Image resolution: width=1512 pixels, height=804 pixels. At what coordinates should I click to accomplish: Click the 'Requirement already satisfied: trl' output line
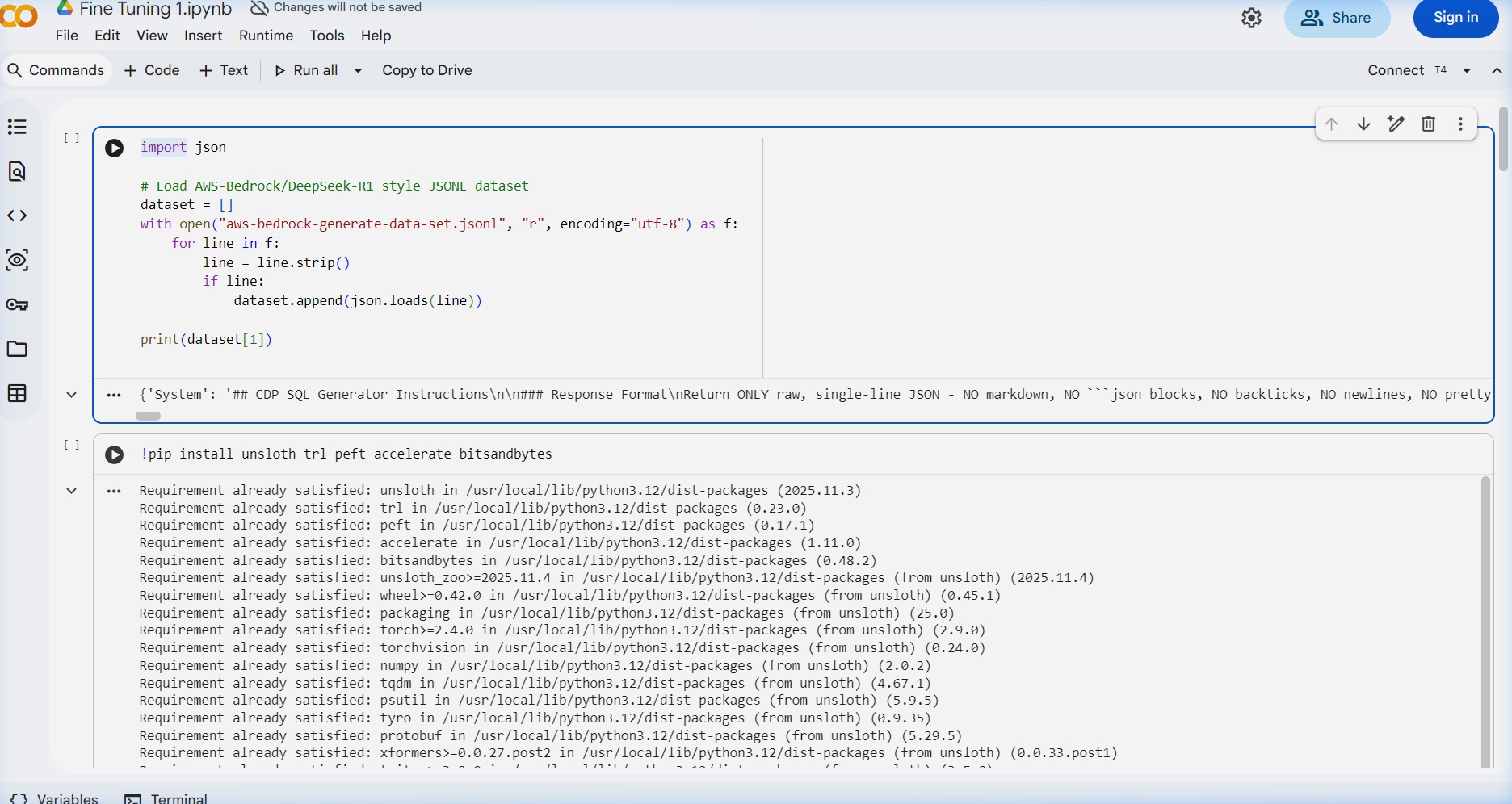(x=472, y=509)
